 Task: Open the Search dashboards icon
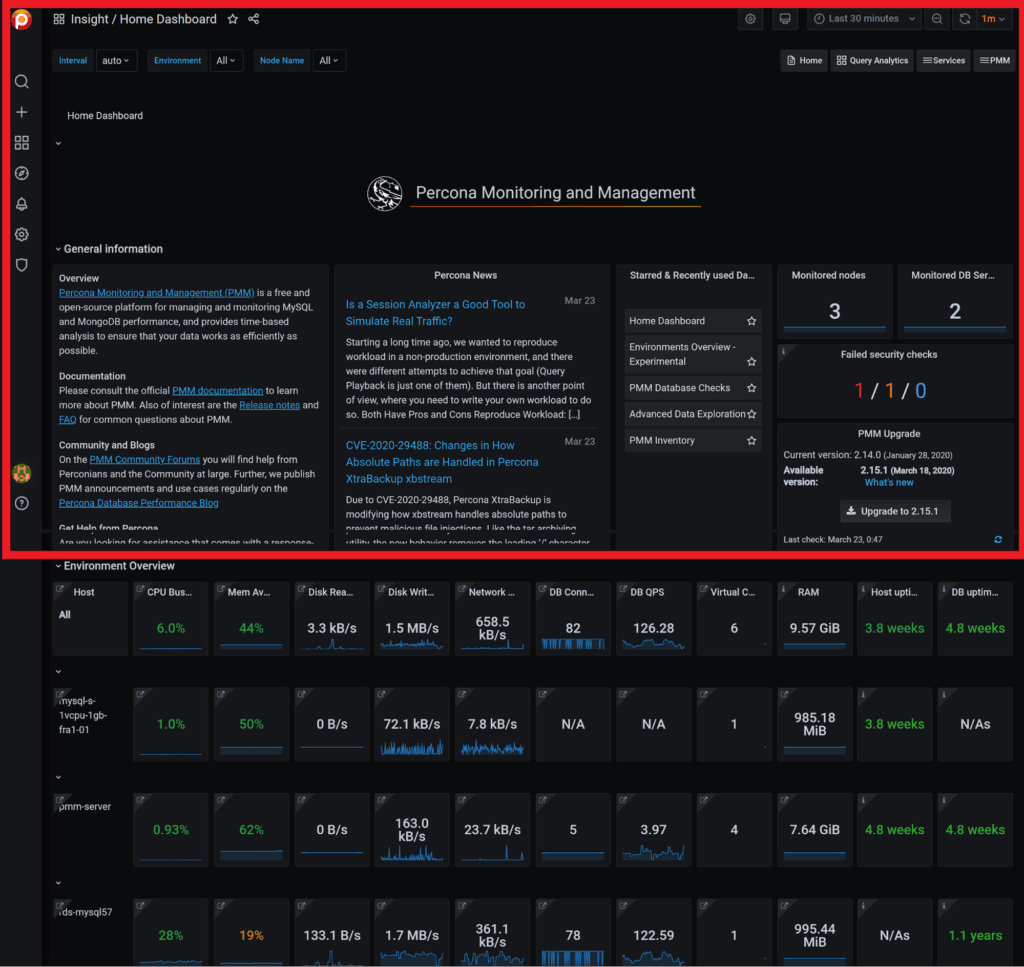(21, 81)
